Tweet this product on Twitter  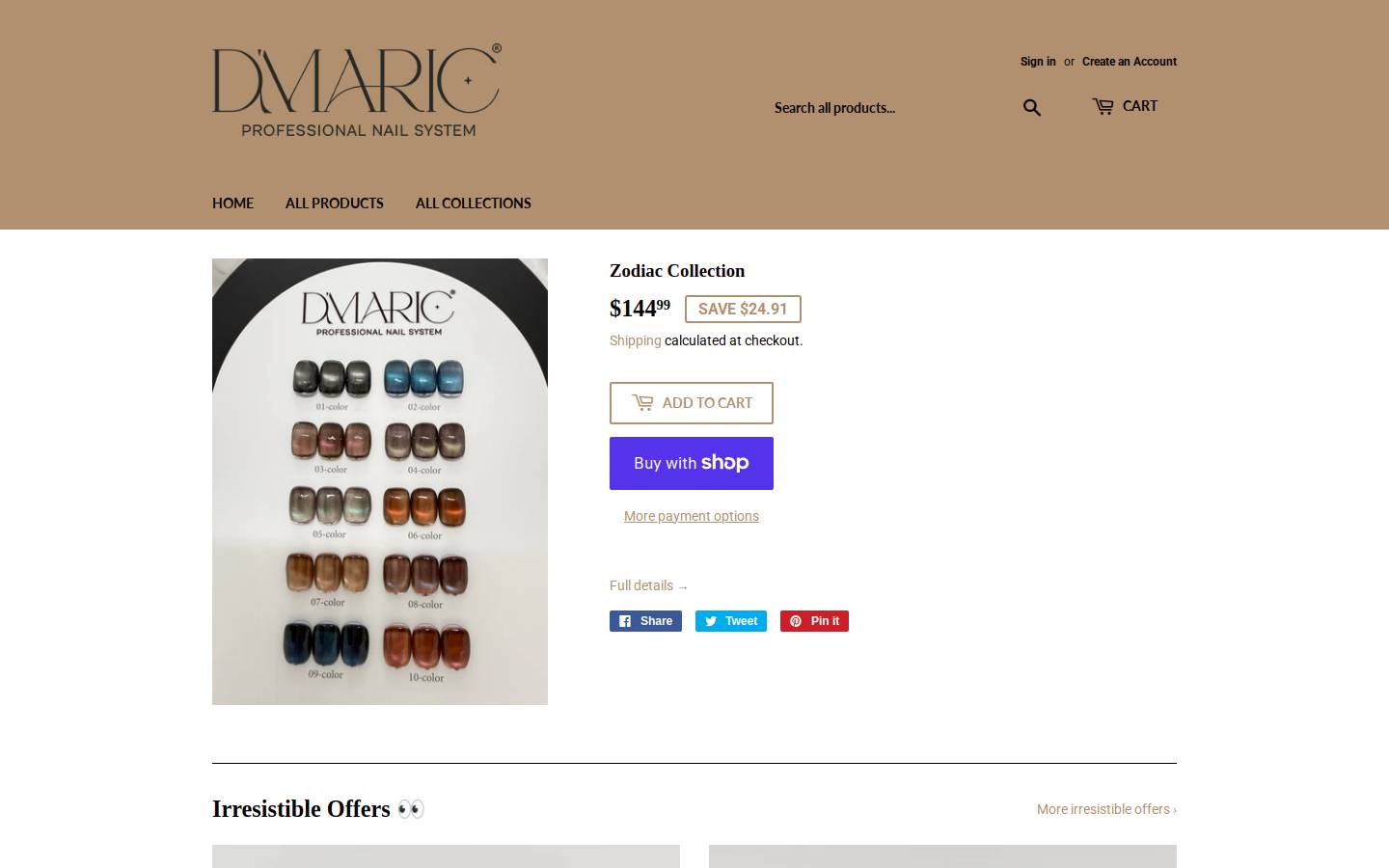click(x=731, y=621)
